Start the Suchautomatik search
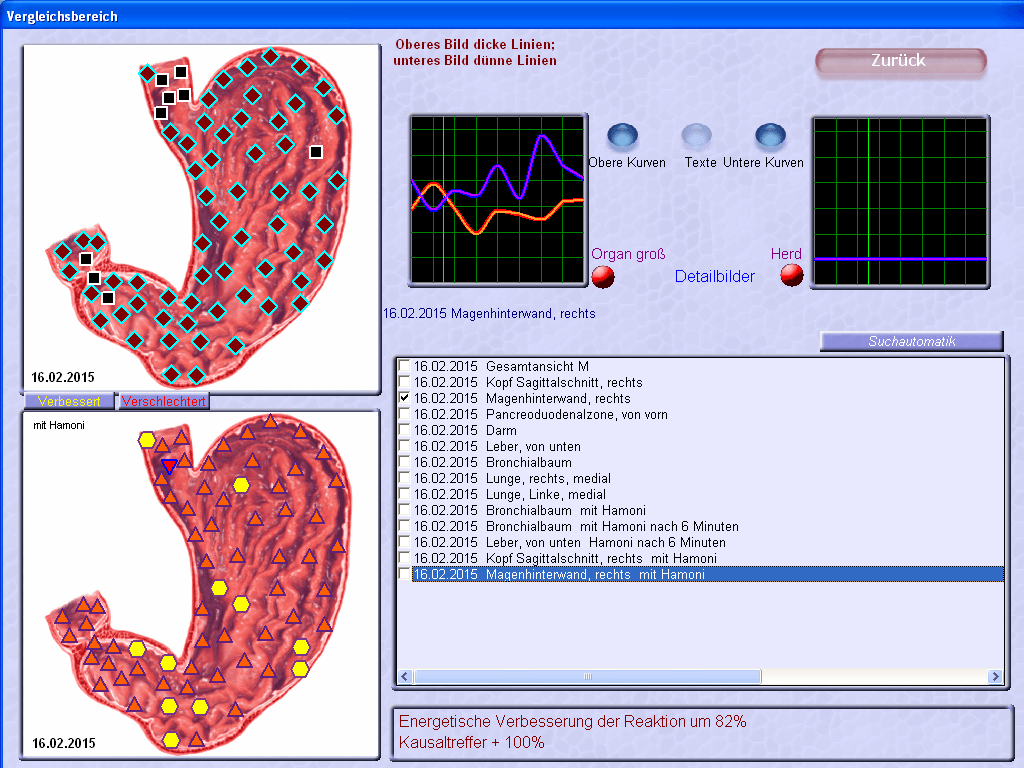 pos(912,342)
